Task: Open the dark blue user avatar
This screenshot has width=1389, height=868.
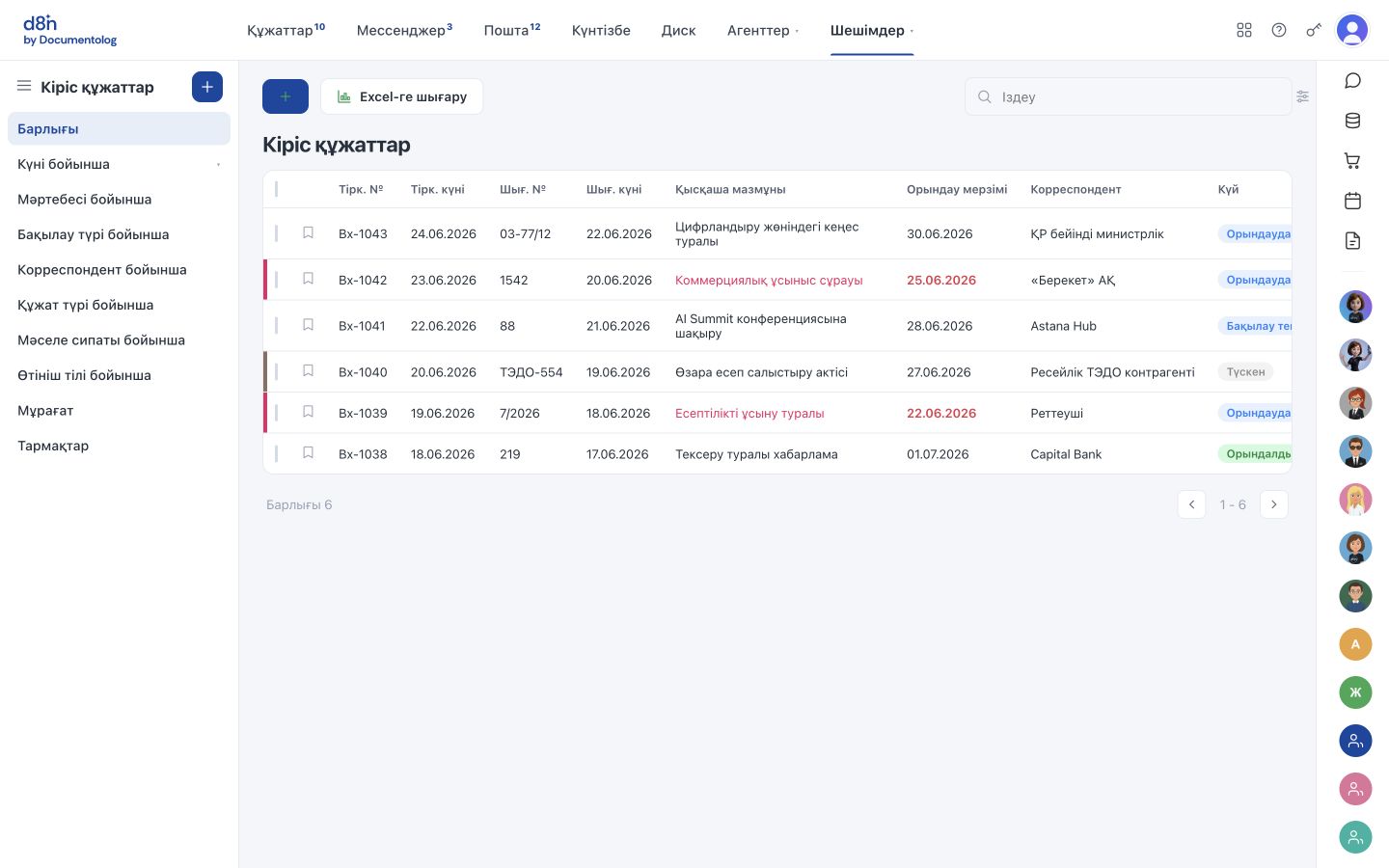Action: point(1355,741)
